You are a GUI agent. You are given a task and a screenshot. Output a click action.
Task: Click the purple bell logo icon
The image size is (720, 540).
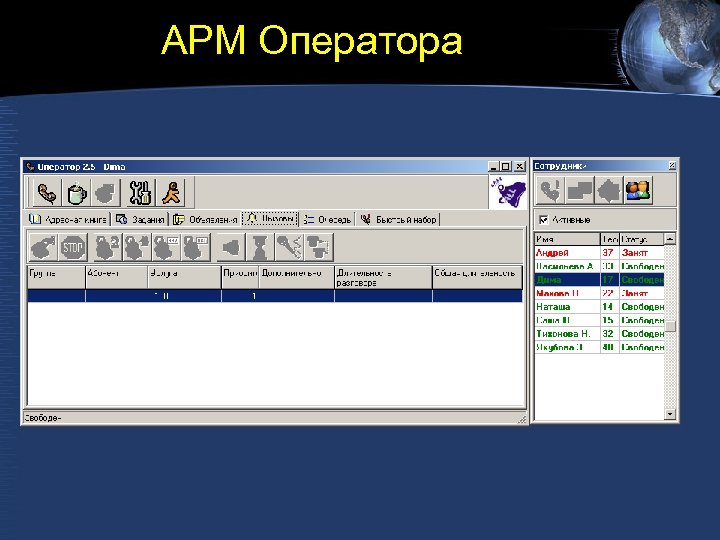(x=508, y=192)
